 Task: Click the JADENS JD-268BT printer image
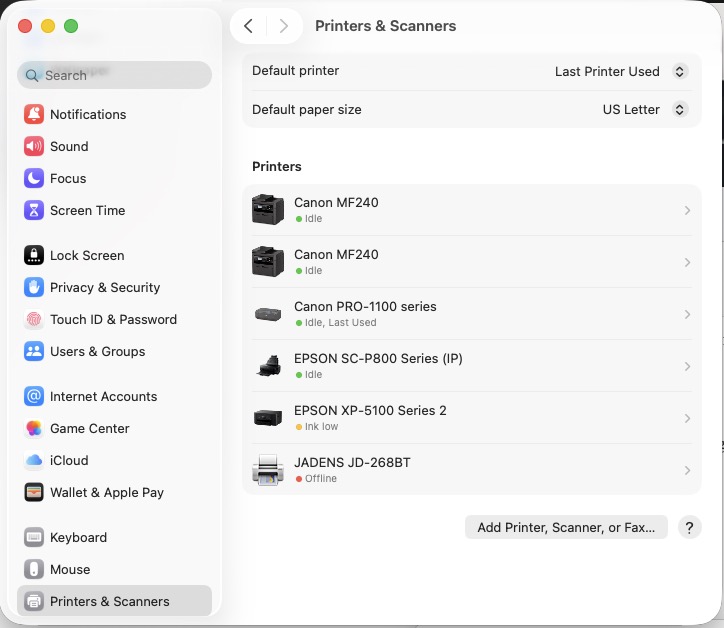pyautogui.click(x=268, y=470)
